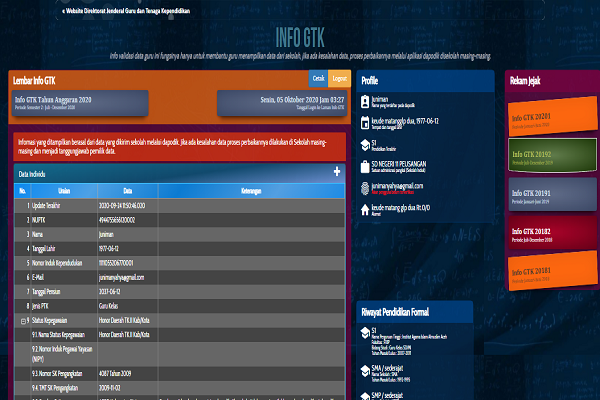Image resolution: width=600 pixels, height=400 pixels.
Task: Expand Data Individu panel with plus icon
Action: pyautogui.click(x=337, y=171)
